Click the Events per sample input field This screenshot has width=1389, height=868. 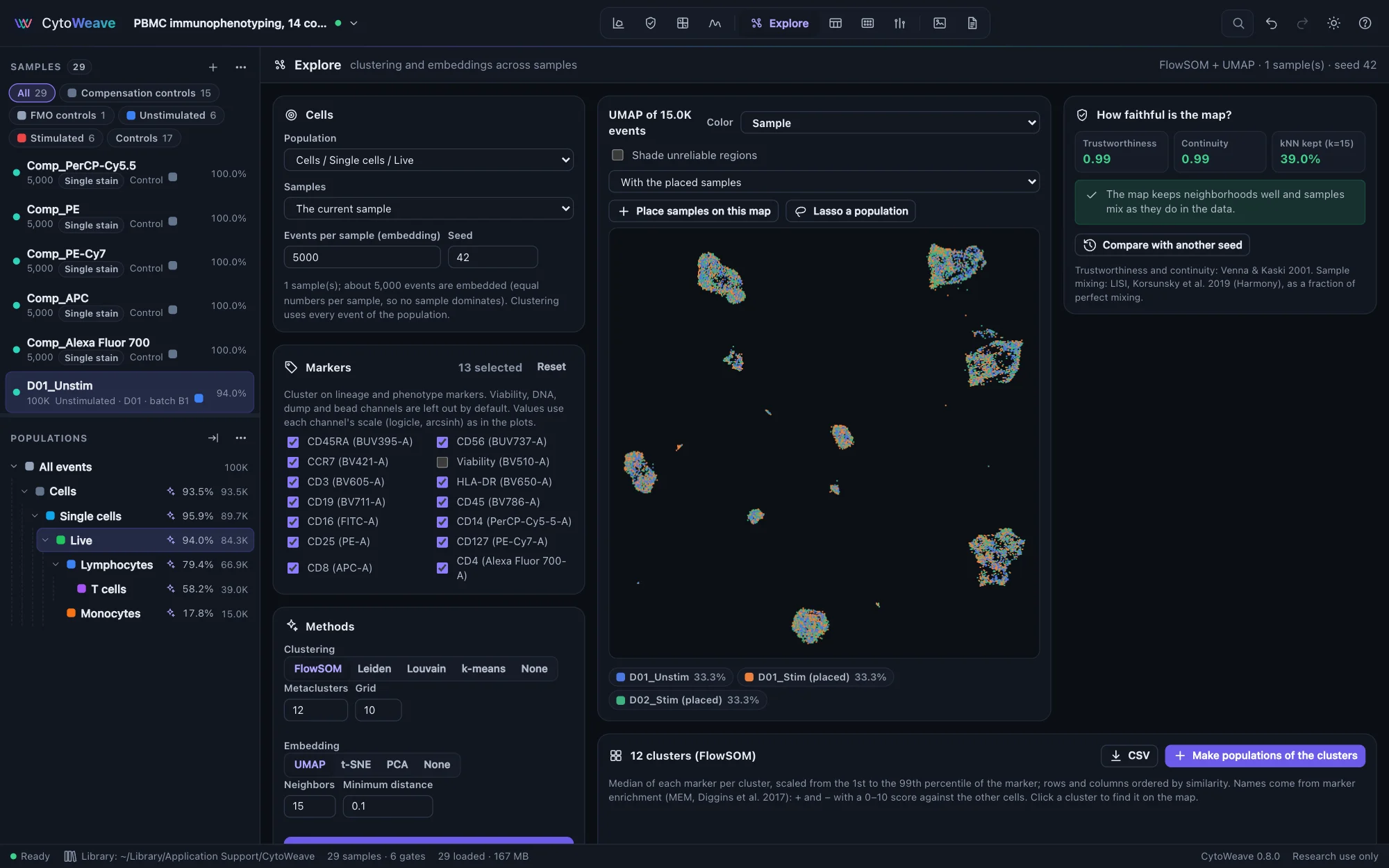tap(362, 257)
